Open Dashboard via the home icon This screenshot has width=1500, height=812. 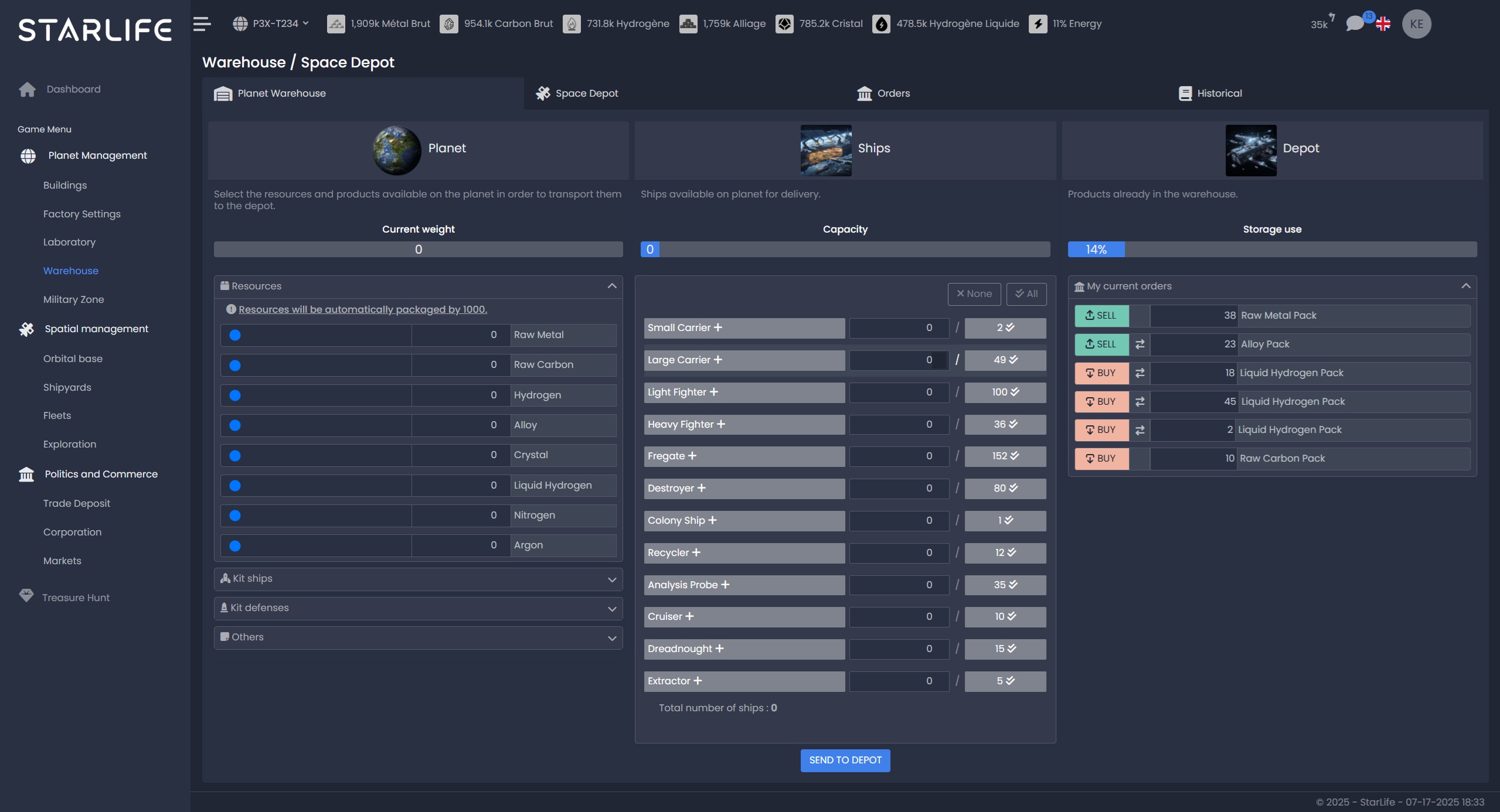pyautogui.click(x=27, y=89)
